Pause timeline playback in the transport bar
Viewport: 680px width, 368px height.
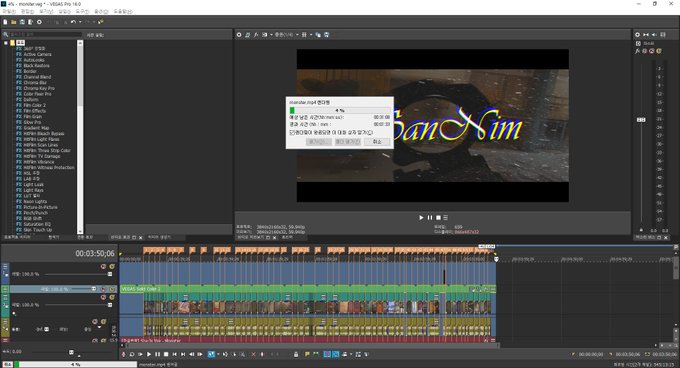157,354
